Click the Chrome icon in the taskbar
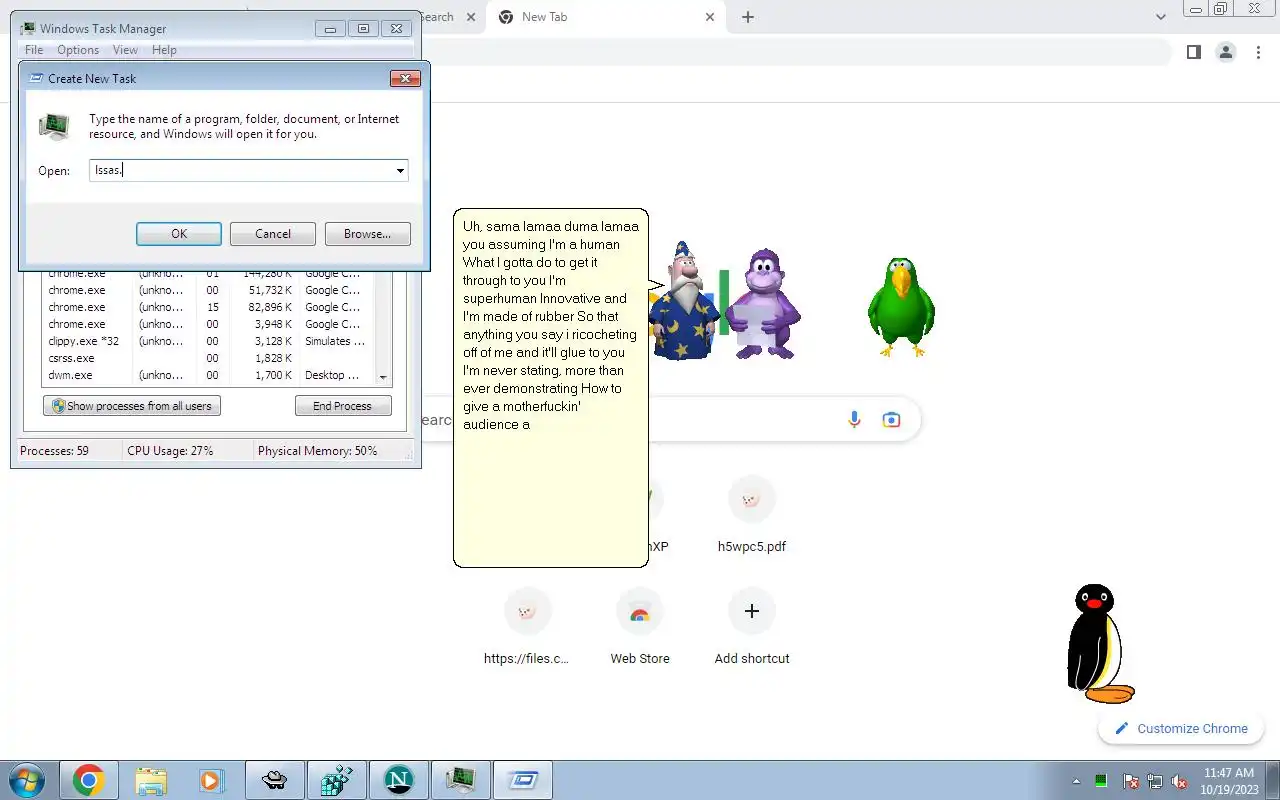The height and width of the screenshot is (800, 1280). pos(88,780)
